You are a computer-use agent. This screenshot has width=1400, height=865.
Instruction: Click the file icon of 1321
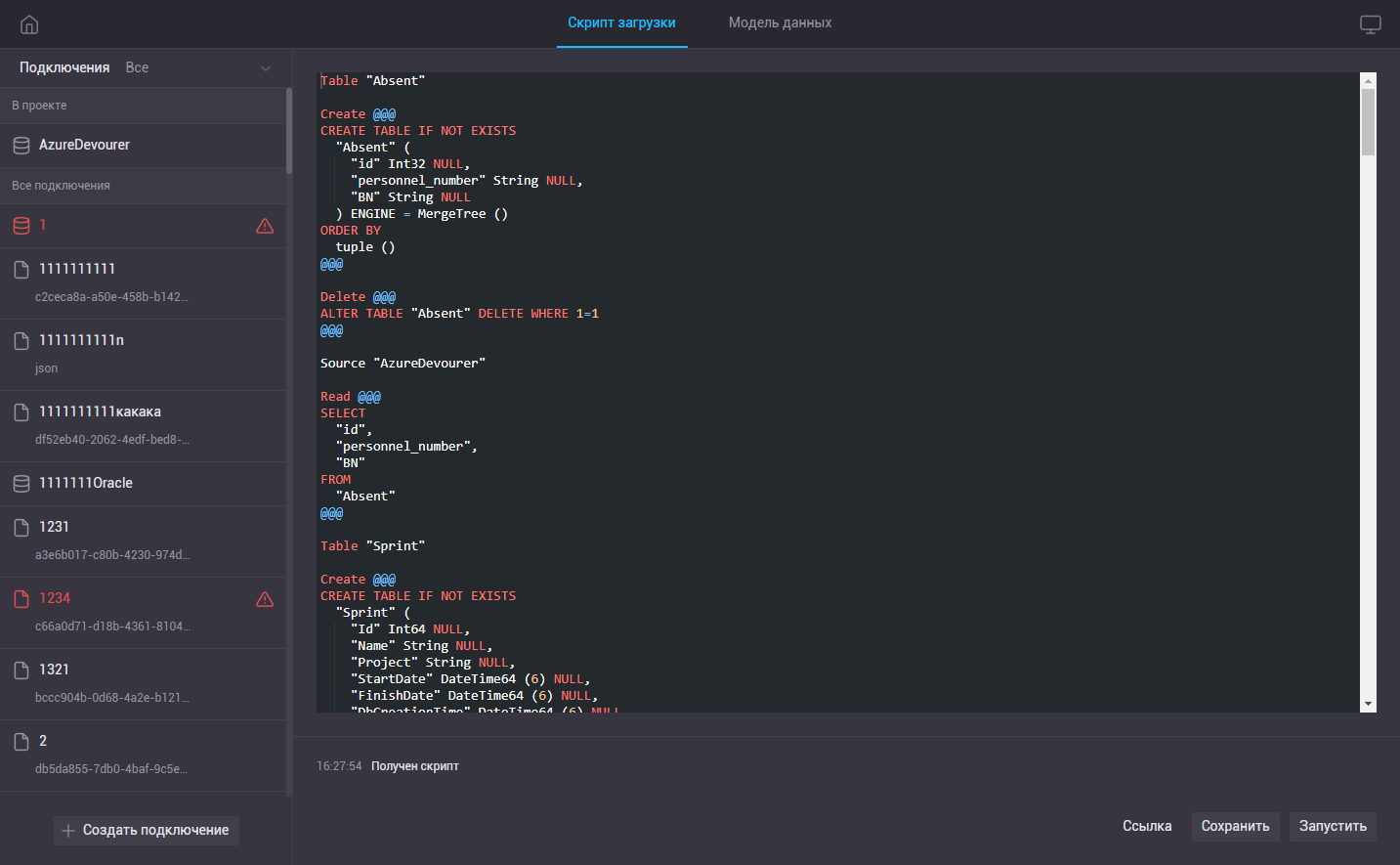pyautogui.click(x=21, y=670)
